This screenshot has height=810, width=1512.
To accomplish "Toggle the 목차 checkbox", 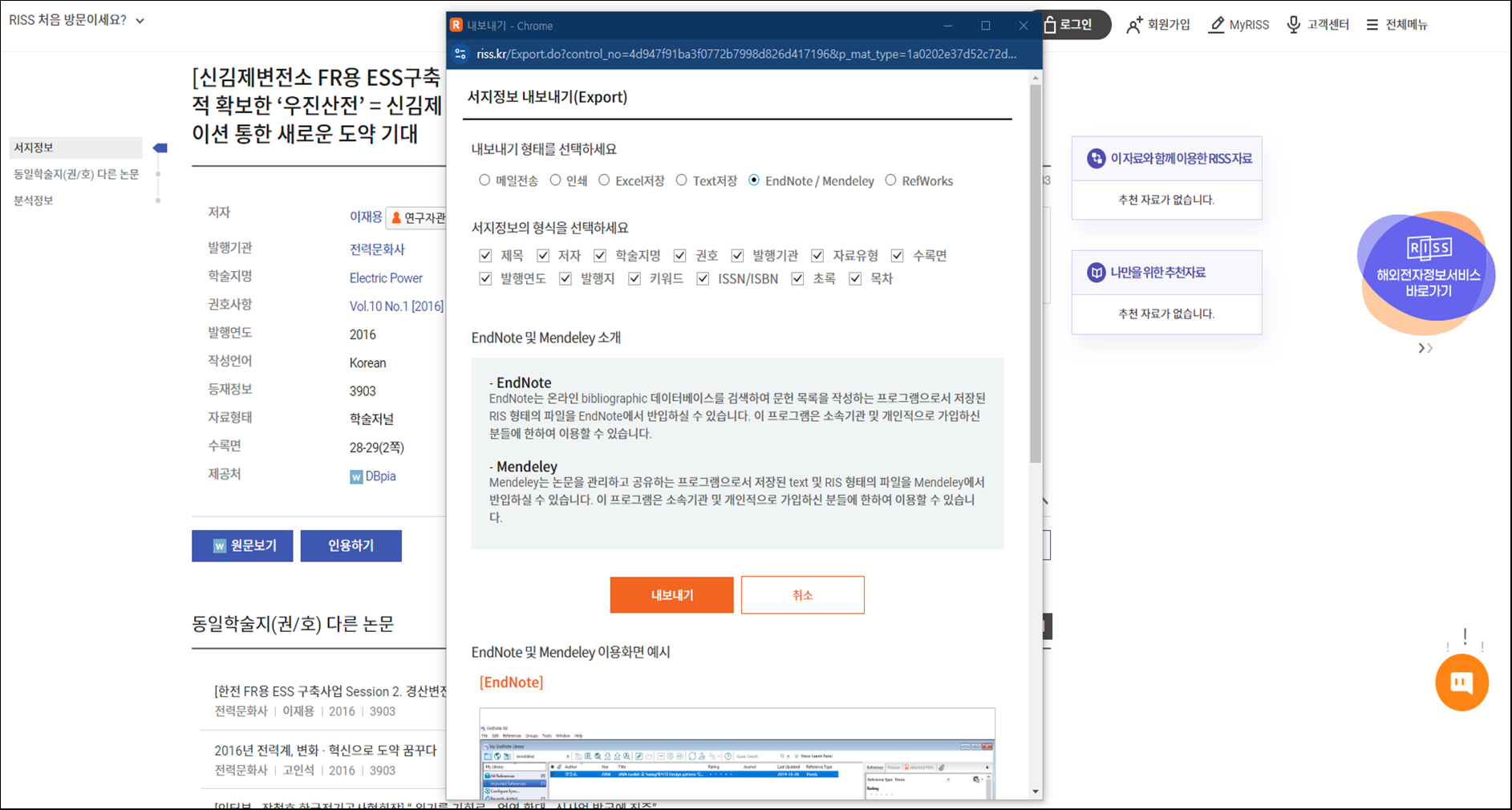I will pos(855,278).
